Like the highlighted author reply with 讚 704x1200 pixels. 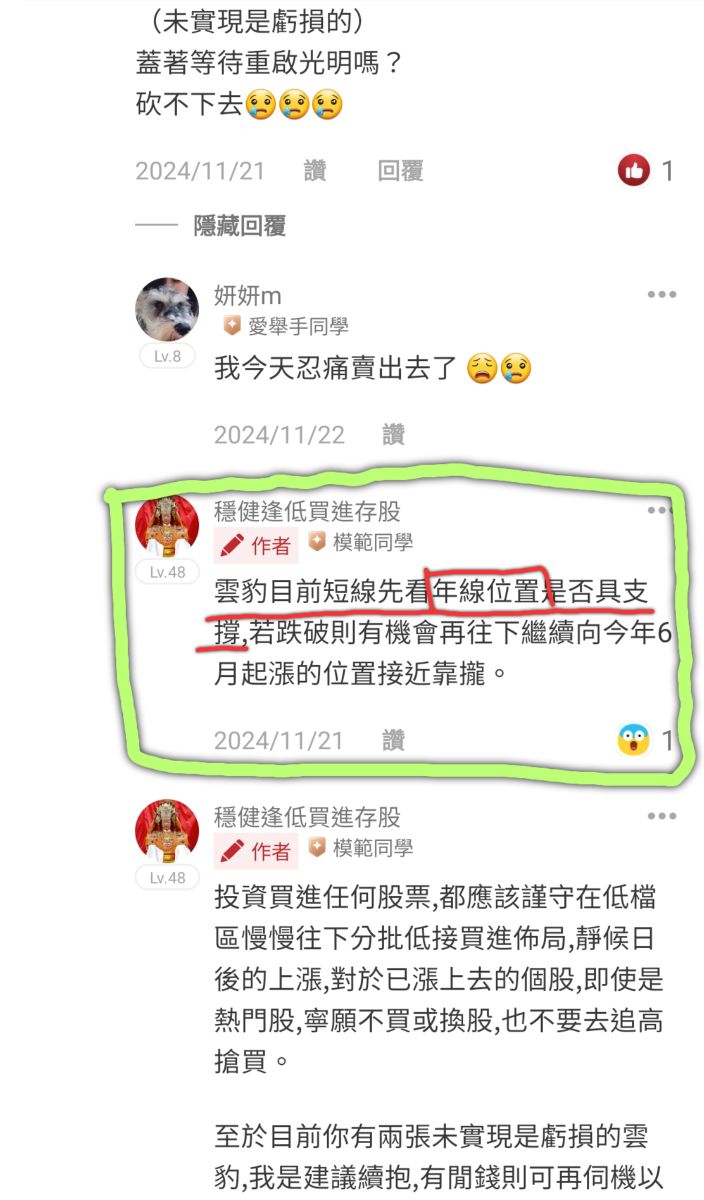(393, 741)
